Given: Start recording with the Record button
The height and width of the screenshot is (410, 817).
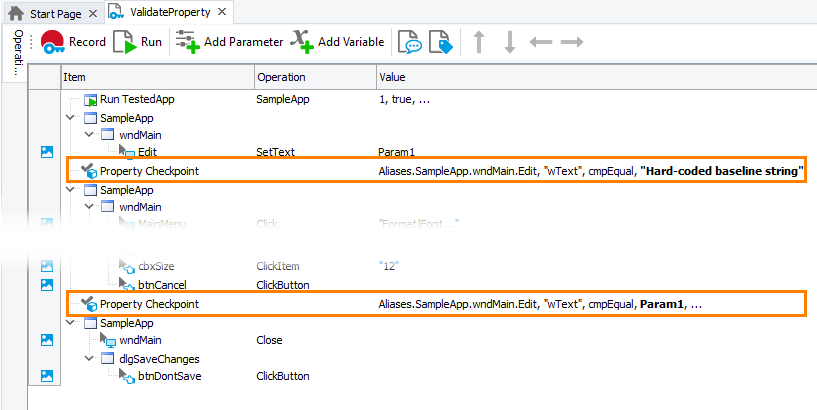Looking at the screenshot, I should click(74, 42).
